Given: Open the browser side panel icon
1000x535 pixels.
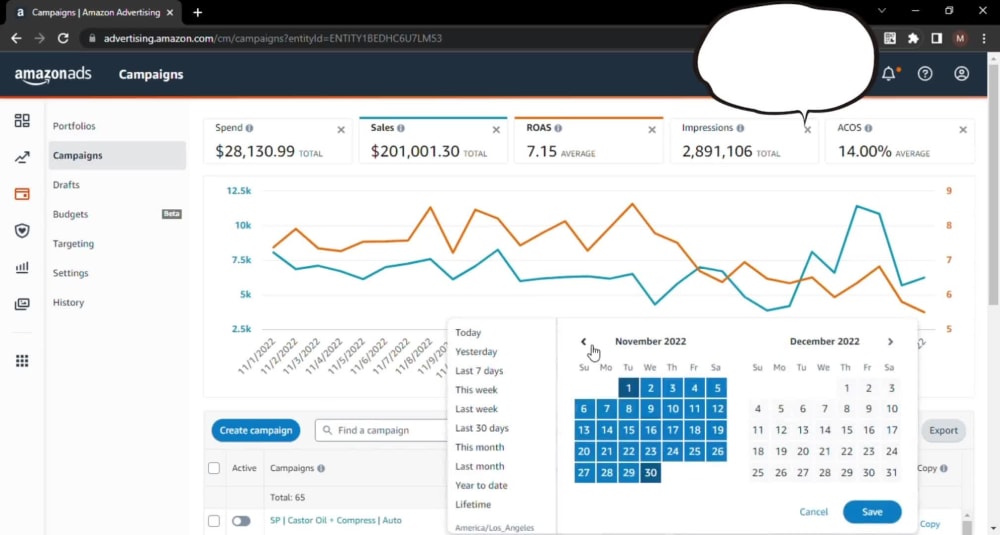Looking at the screenshot, I should click(936, 38).
